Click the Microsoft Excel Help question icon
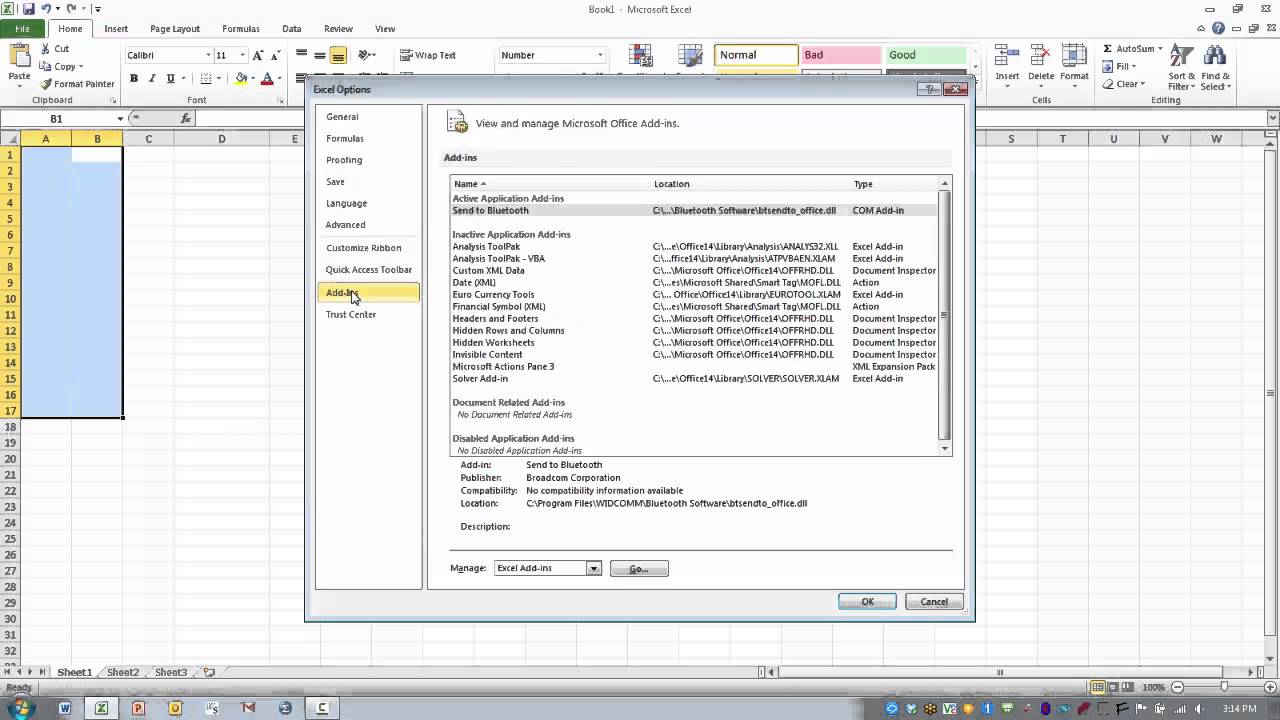This screenshot has width=1280, height=720. (1218, 28)
